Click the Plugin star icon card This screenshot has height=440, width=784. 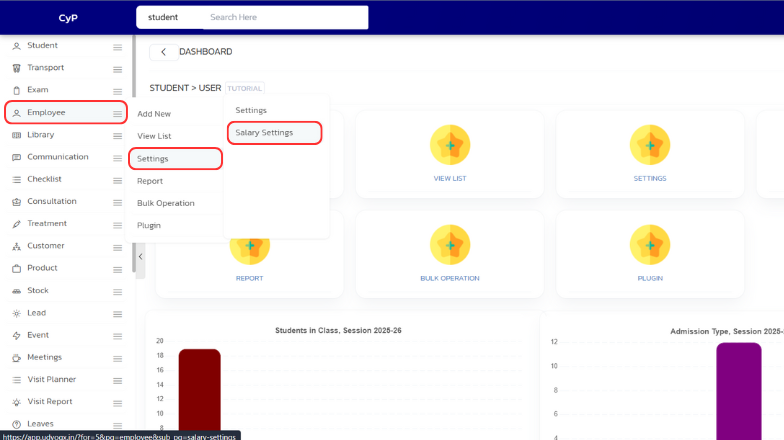point(650,246)
